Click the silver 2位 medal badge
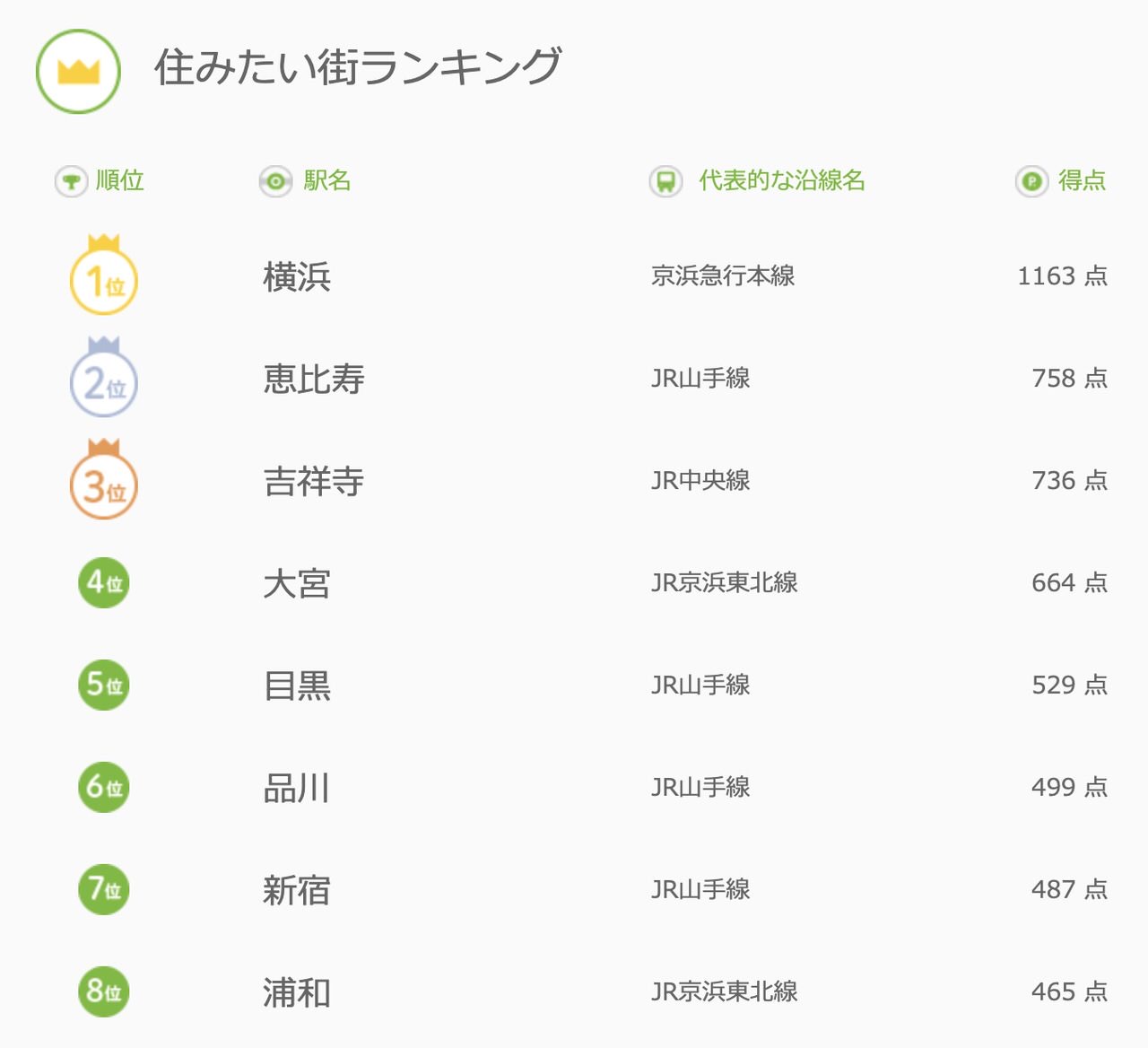The image size is (1148, 1048). coord(104,377)
